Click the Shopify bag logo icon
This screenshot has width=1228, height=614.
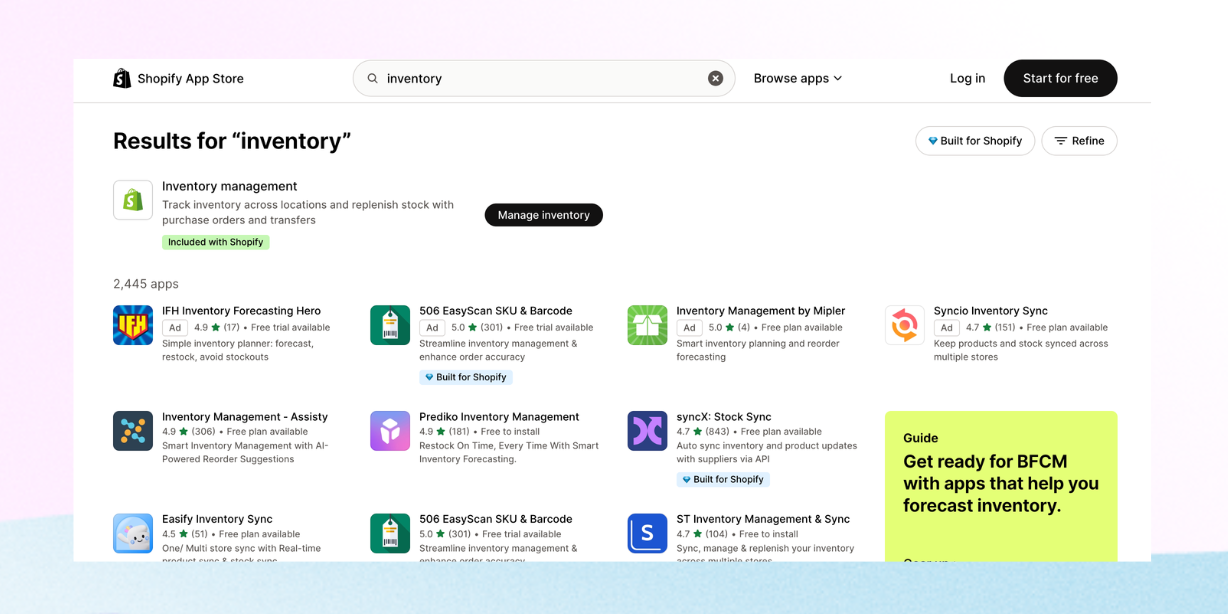pyautogui.click(x=122, y=78)
